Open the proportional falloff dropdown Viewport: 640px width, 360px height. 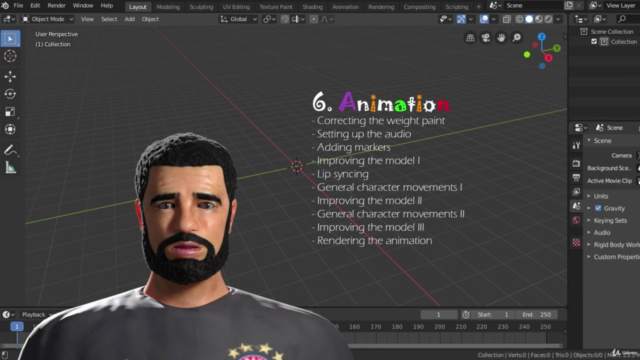click(327, 19)
